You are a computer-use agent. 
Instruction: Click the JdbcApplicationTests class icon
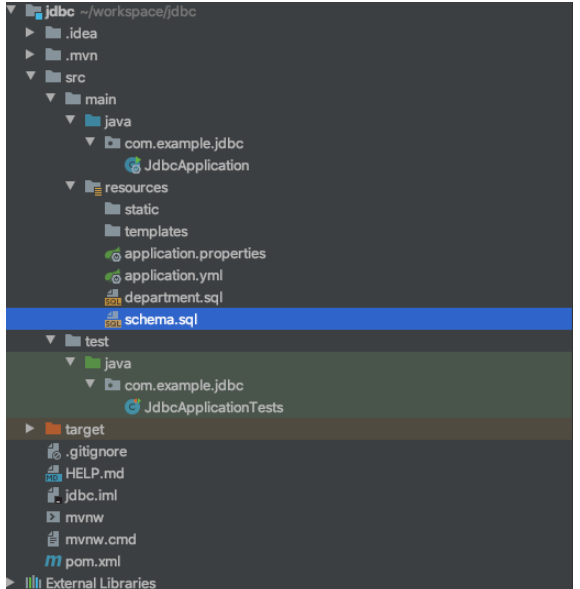coord(133,407)
